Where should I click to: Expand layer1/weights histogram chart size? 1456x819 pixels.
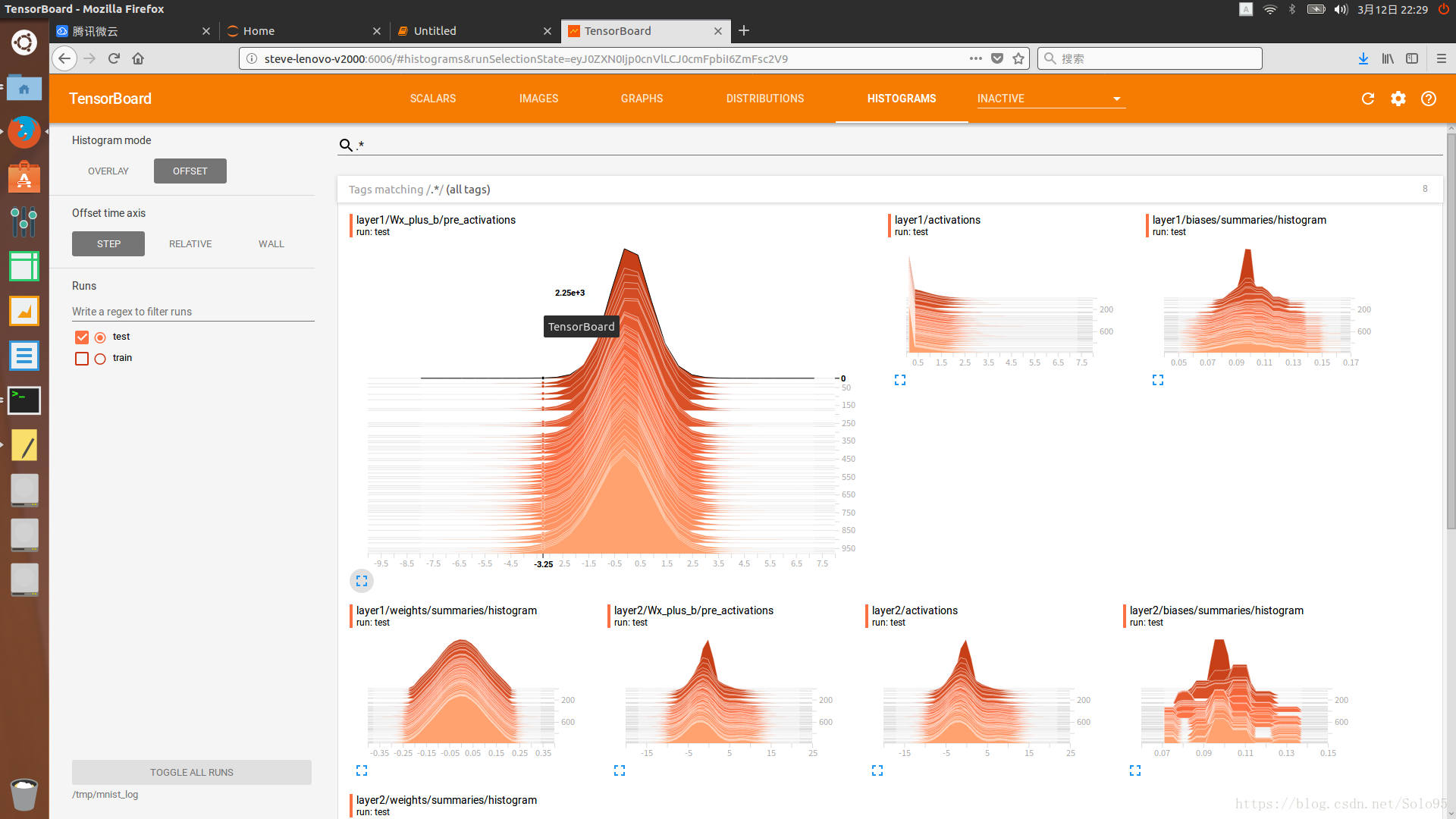pos(362,770)
